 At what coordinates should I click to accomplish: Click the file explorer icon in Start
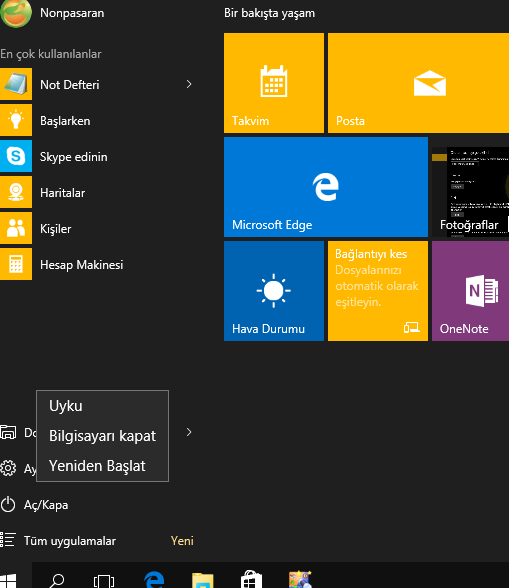8,432
